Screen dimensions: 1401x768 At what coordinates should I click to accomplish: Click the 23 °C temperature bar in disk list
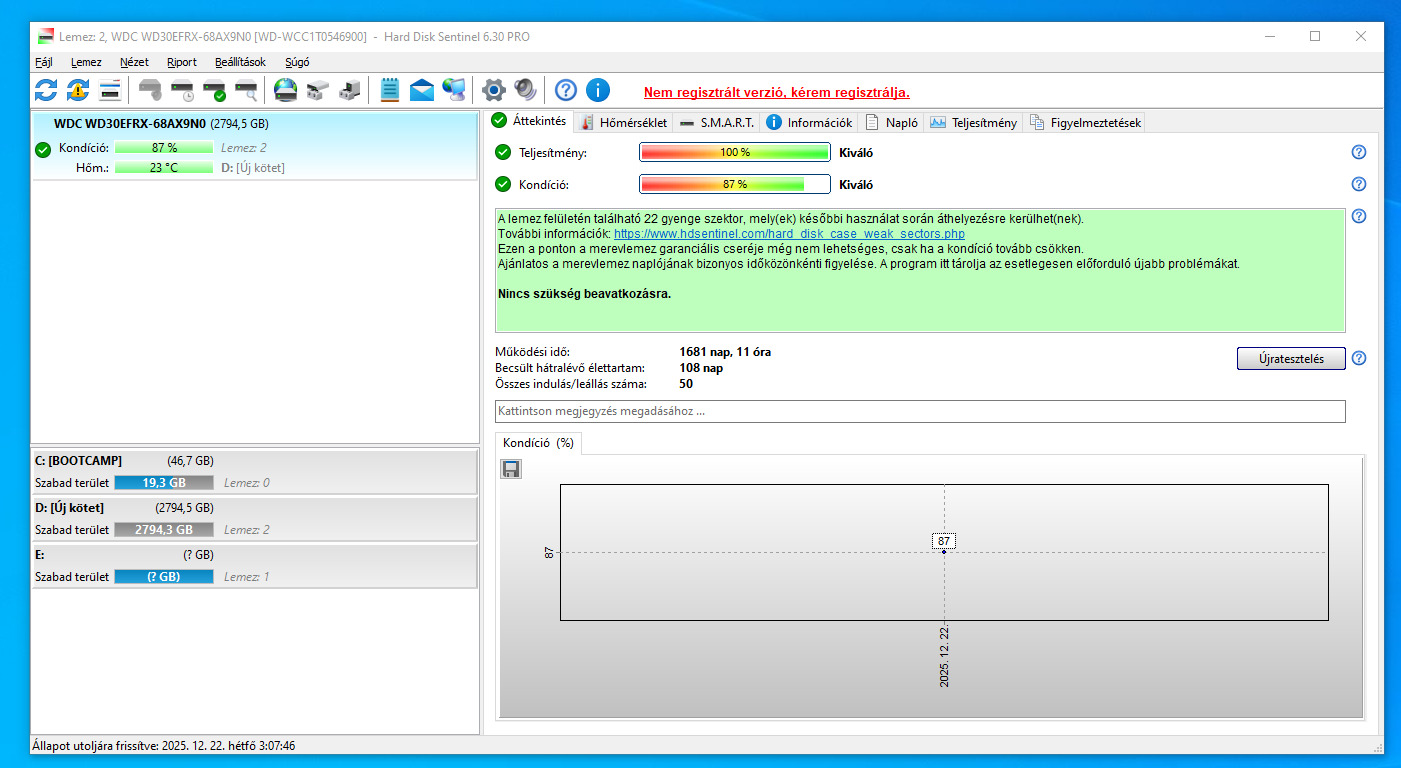point(164,167)
